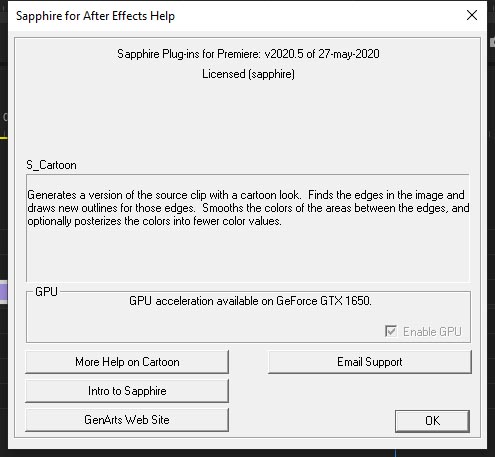Click the Cartoon effect description text
This screenshot has height=457, width=495.
click(248, 208)
